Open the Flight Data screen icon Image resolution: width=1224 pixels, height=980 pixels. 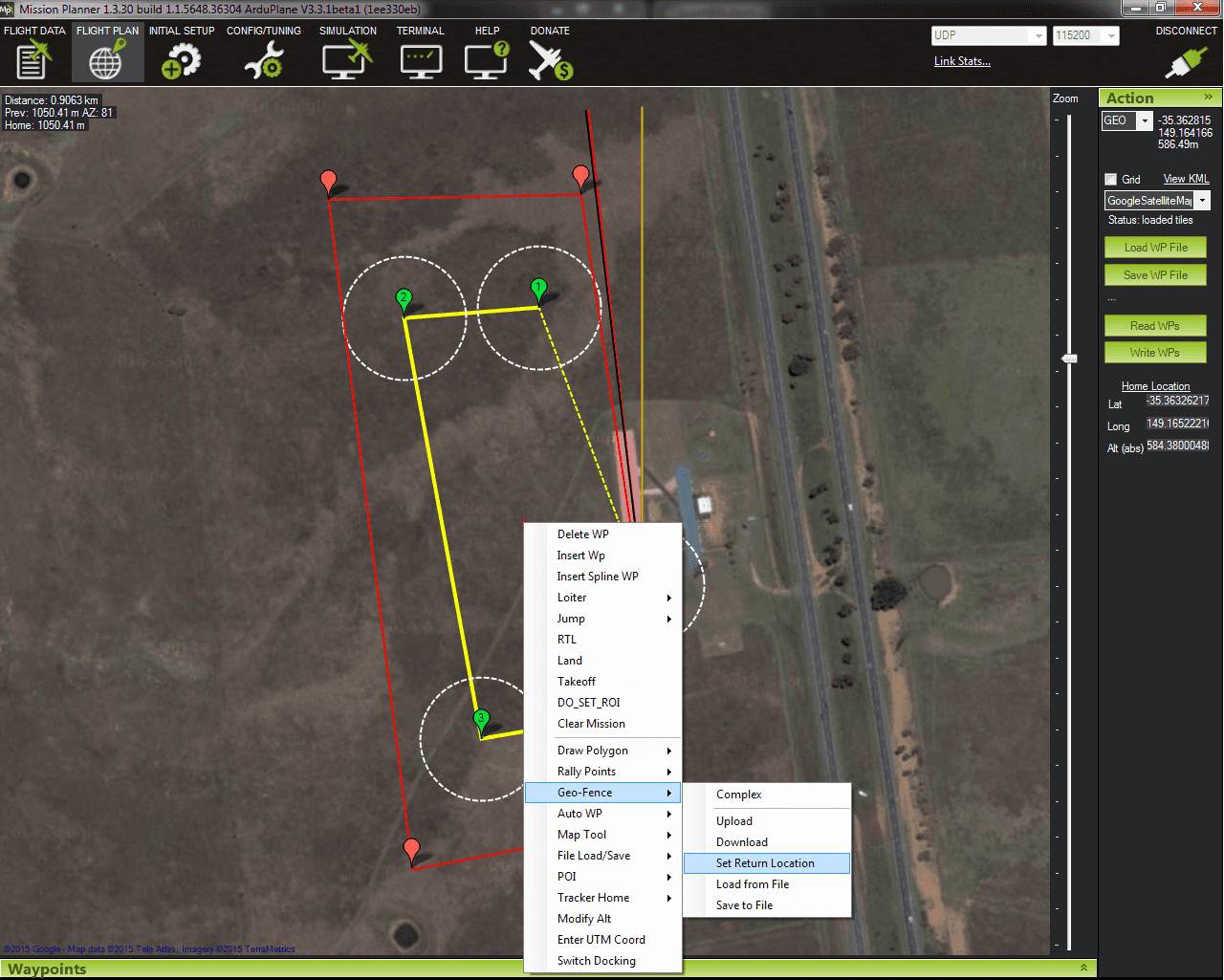(x=34, y=59)
